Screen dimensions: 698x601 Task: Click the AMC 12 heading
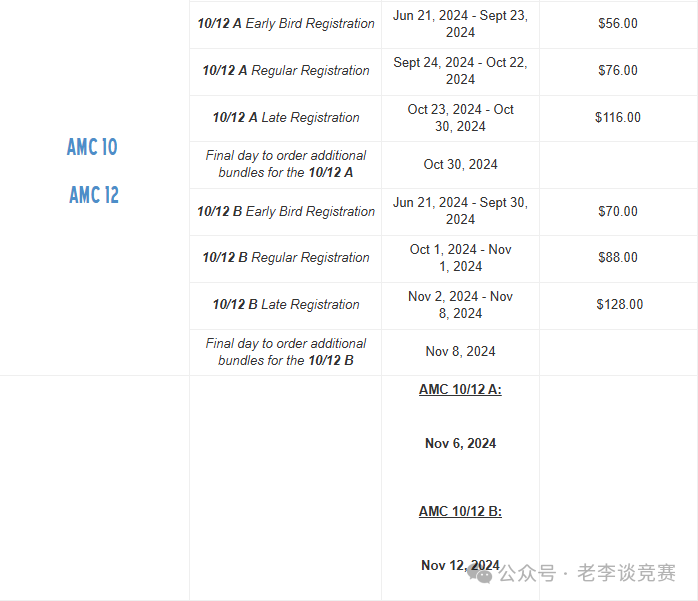coord(94,195)
